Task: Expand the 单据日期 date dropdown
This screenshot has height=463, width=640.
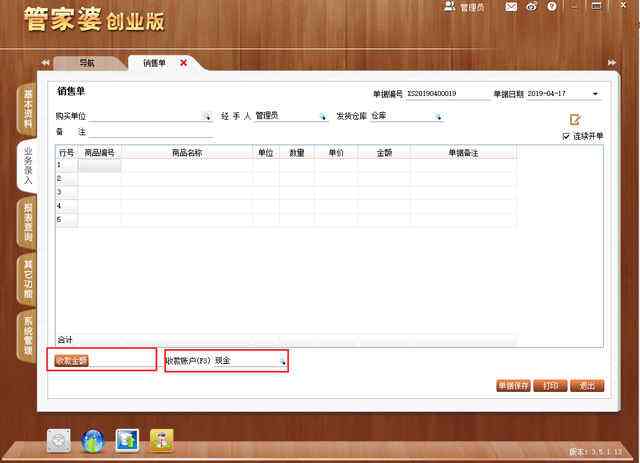Action: (x=595, y=94)
